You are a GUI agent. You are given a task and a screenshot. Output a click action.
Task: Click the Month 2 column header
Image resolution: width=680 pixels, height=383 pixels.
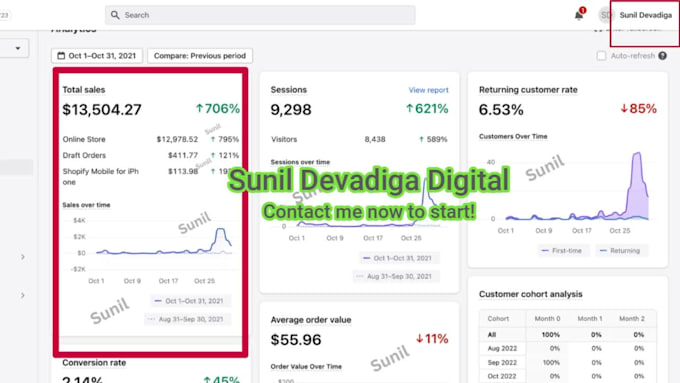click(632, 318)
